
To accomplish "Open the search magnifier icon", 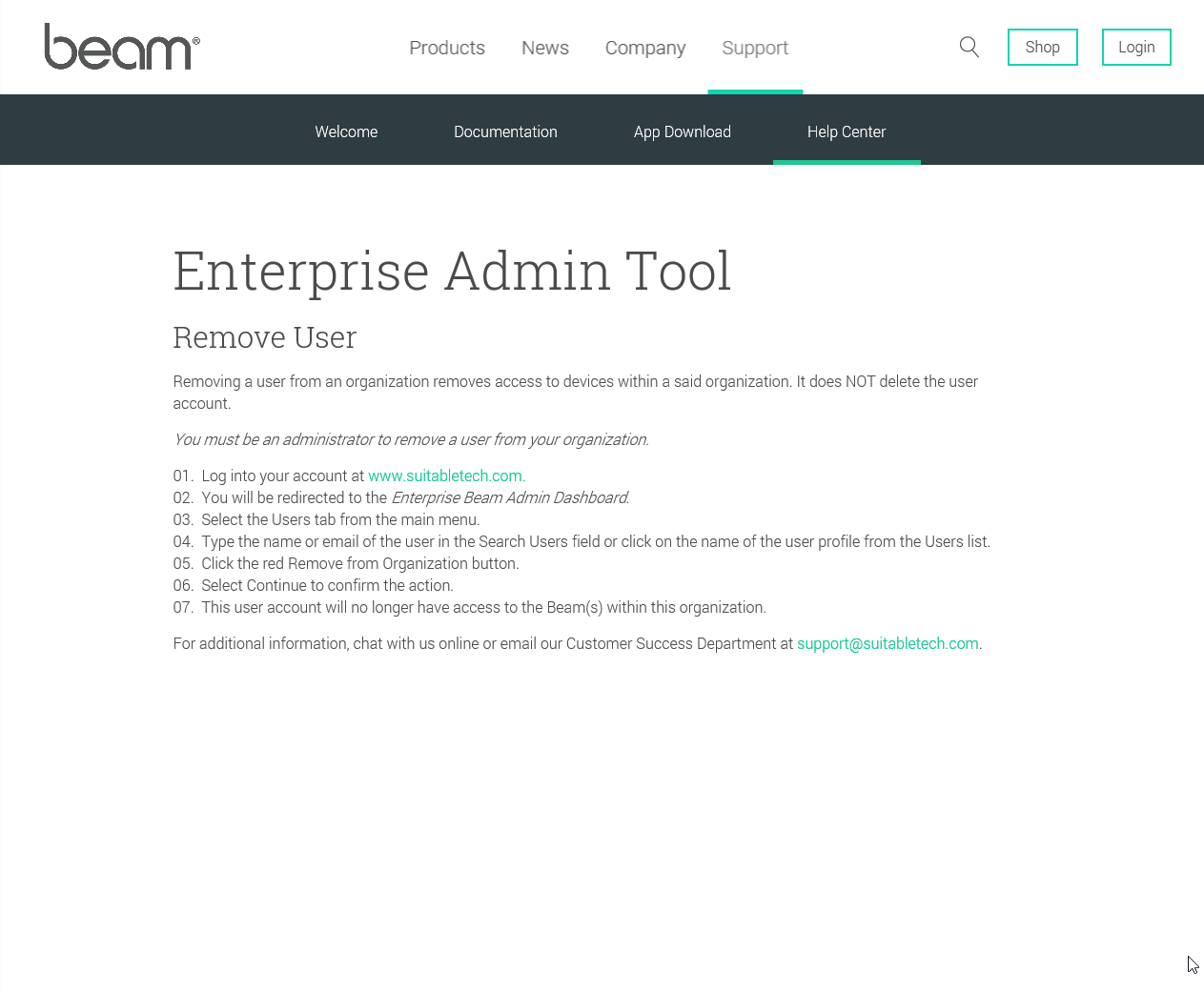I will (x=969, y=48).
